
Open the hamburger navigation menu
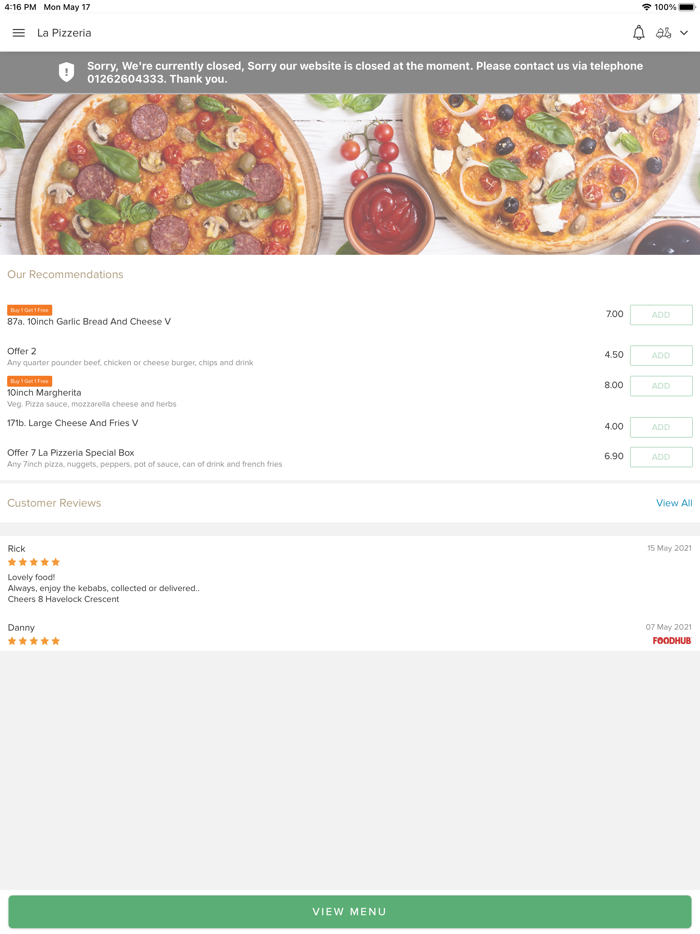pyautogui.click(x=18, y=32)
